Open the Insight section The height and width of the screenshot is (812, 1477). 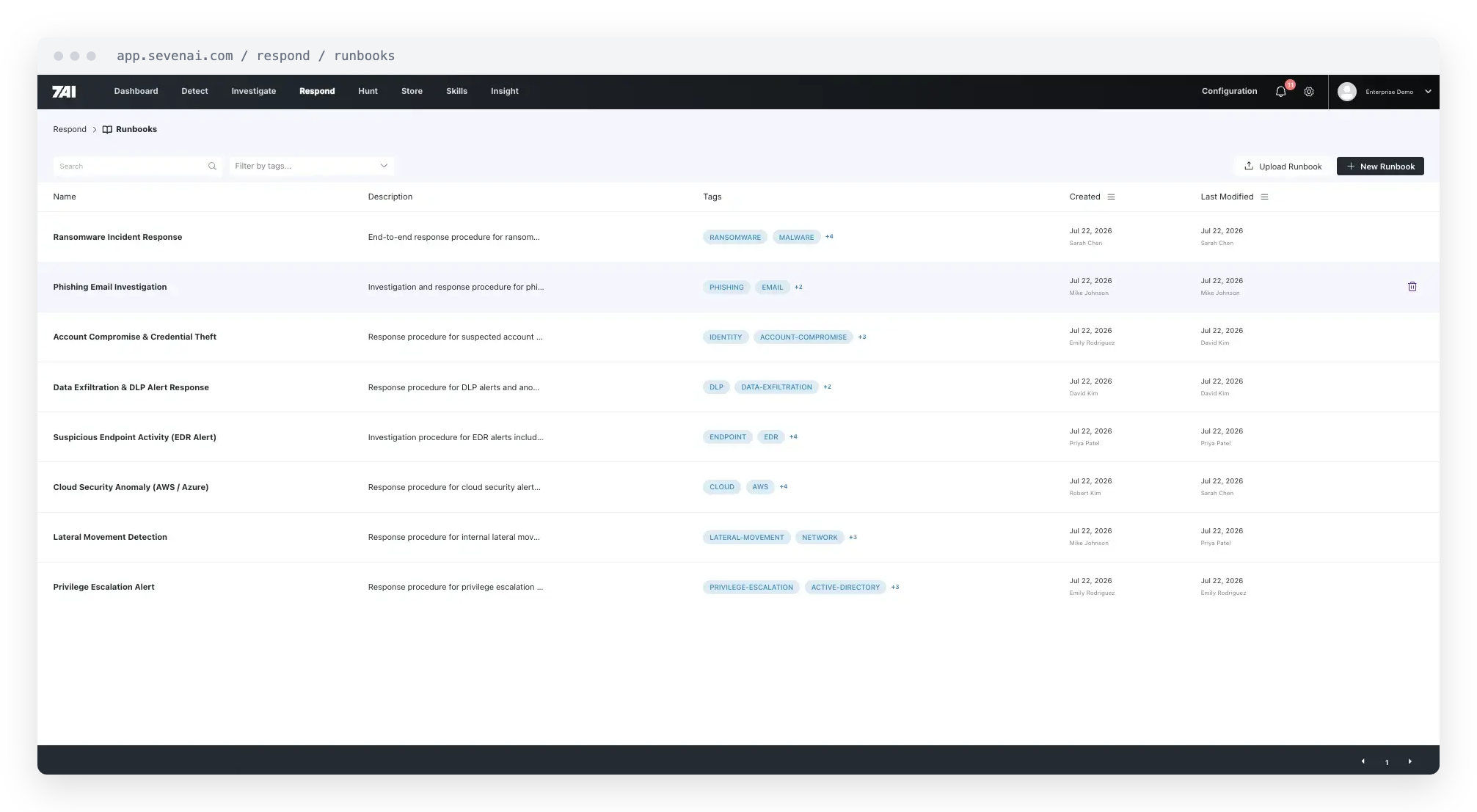[505, 92]
